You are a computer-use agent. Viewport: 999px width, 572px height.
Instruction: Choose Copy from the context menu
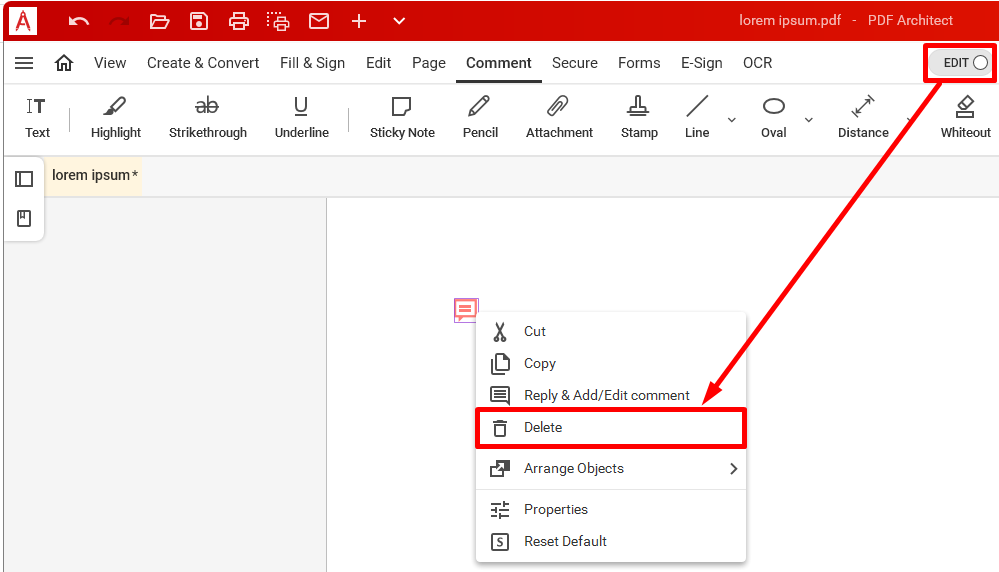(610, 363)
